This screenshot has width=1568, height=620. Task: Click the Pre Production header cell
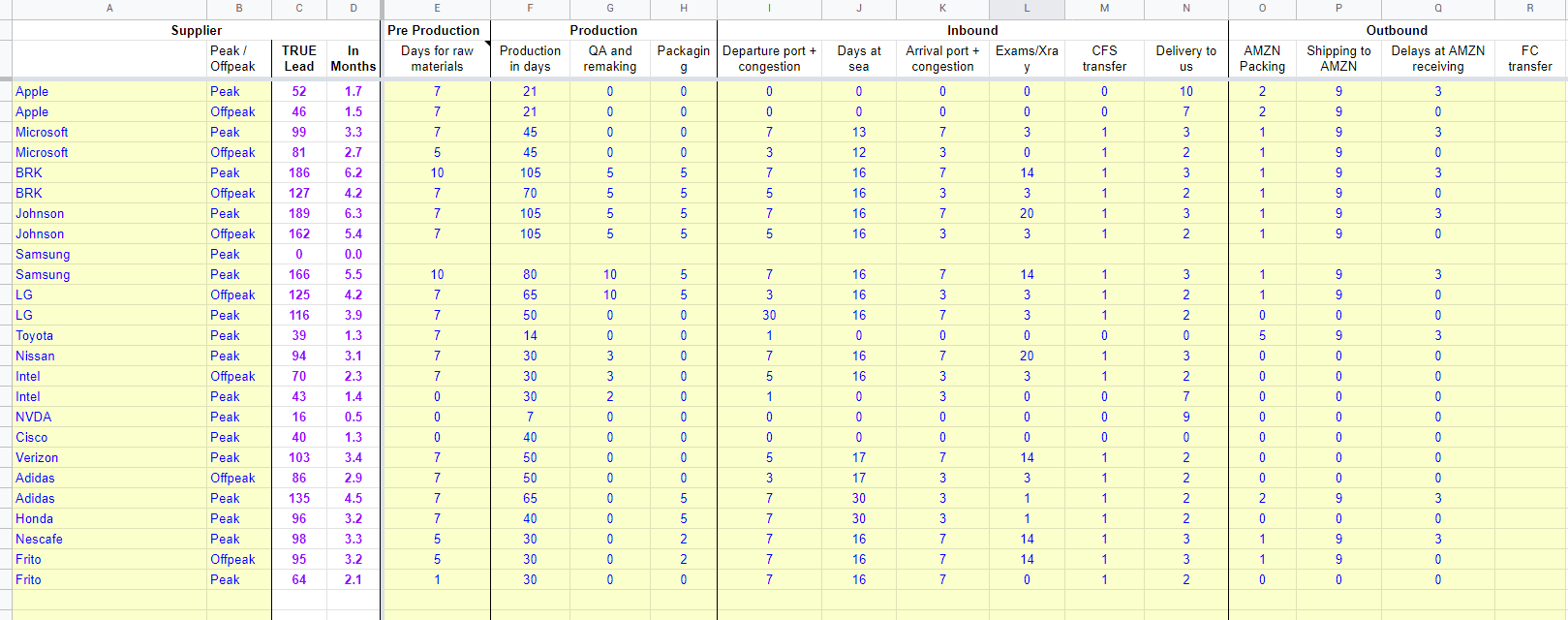point(434,30)
